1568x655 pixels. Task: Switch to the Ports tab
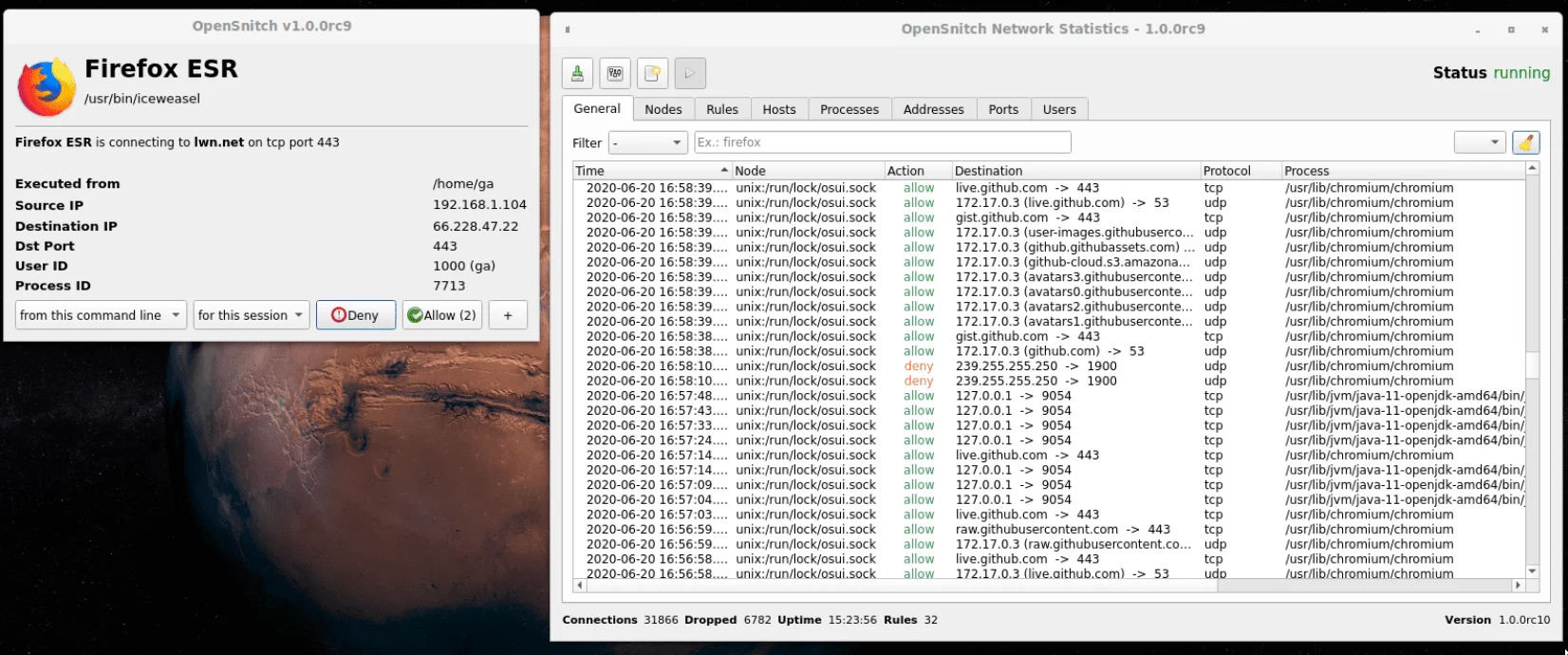[x=1003, y=109]
